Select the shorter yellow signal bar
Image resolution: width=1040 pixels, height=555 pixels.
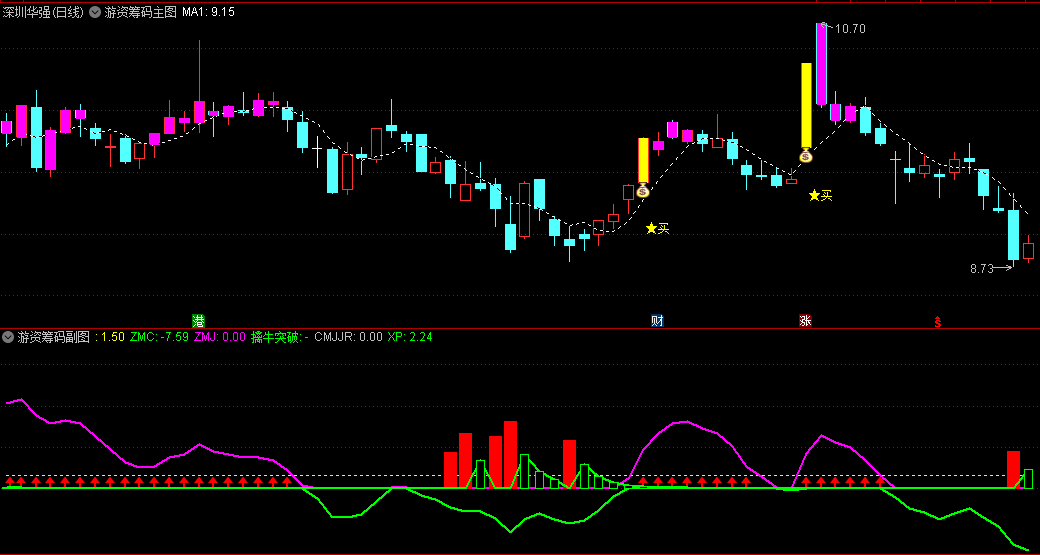pyautogui.click(x=643, y=160)
